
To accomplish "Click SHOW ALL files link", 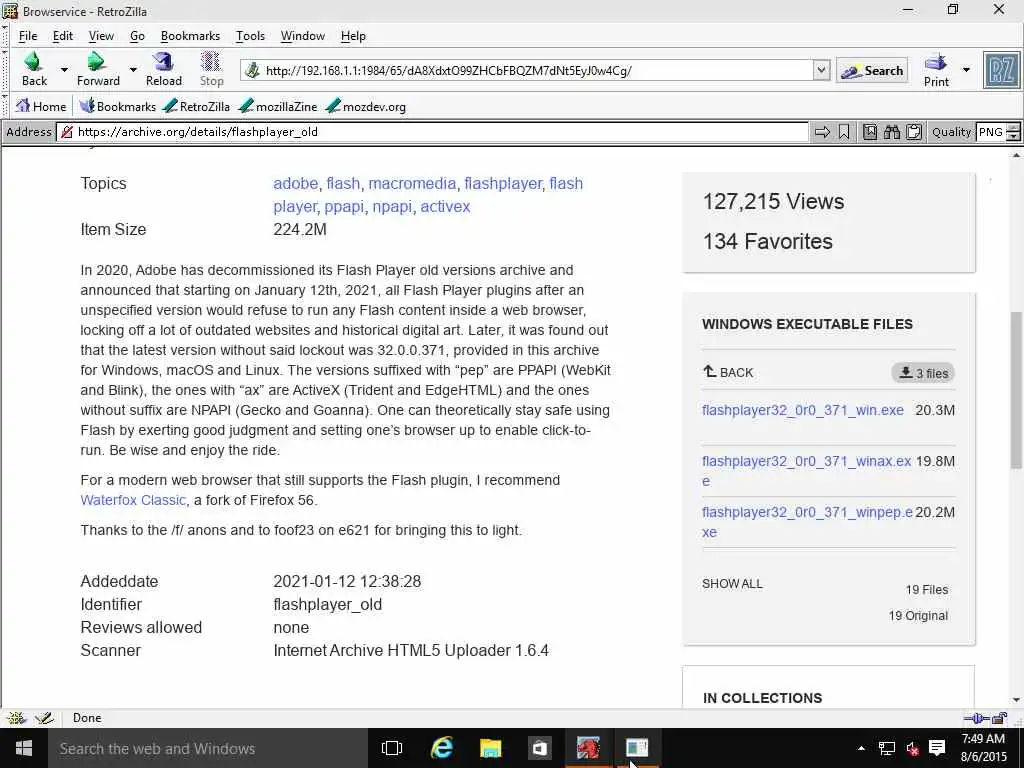I will point(732,584).
